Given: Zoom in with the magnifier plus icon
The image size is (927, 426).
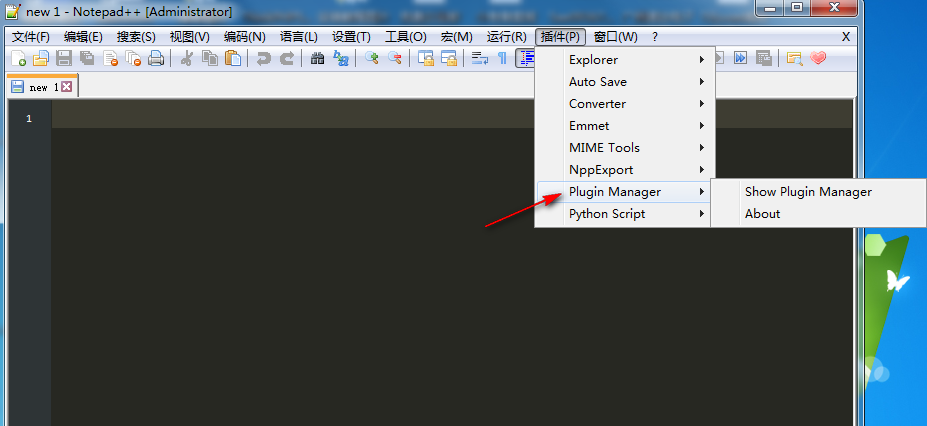Looking at the screenshot, I should tap(372, 58).
